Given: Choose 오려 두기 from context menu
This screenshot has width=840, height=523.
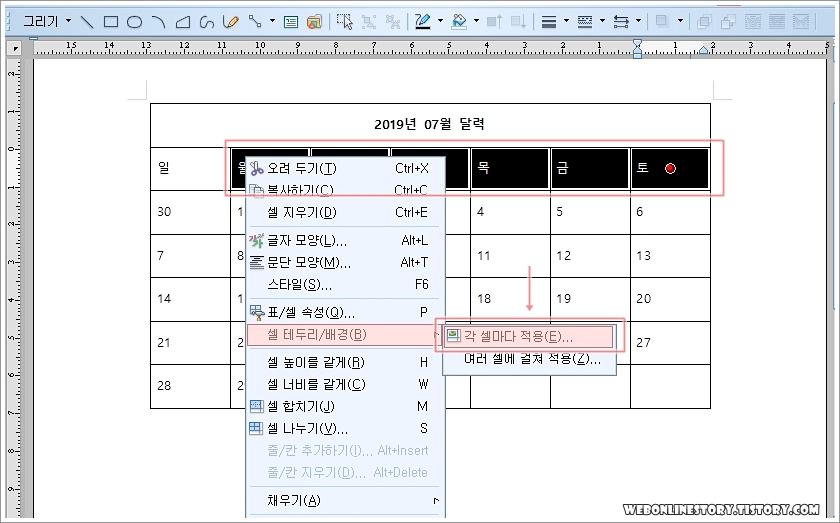Looking at the screenshot, I should point(346,168).
